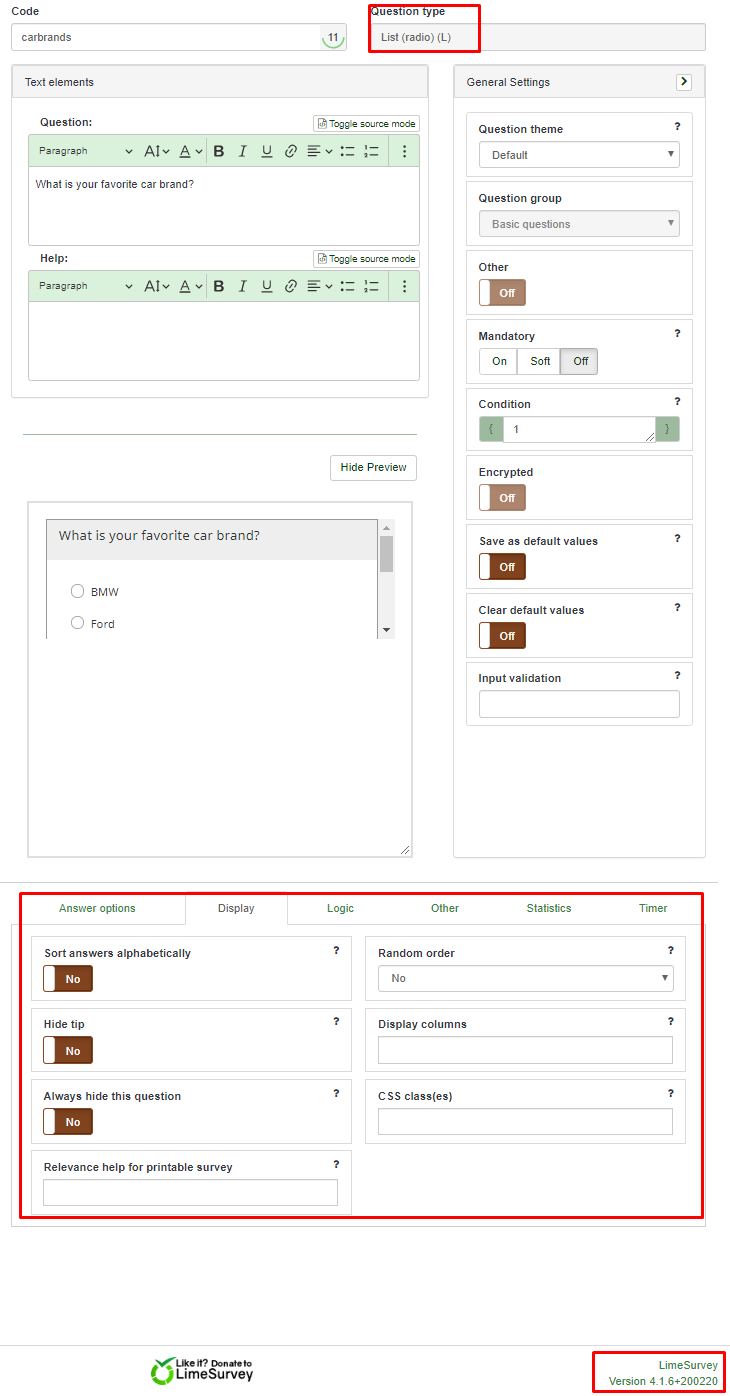Open LimeSurvey donate logo link

202,1370
